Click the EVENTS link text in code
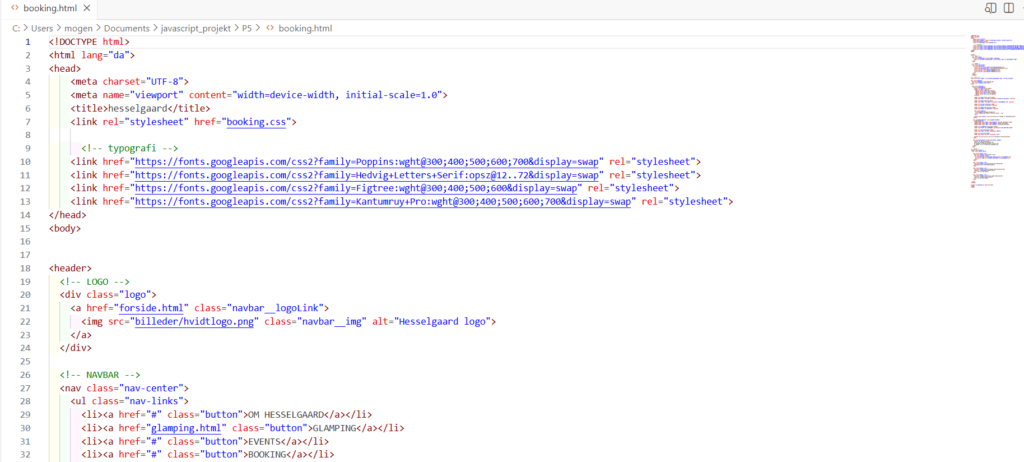 tap(262, 442)
